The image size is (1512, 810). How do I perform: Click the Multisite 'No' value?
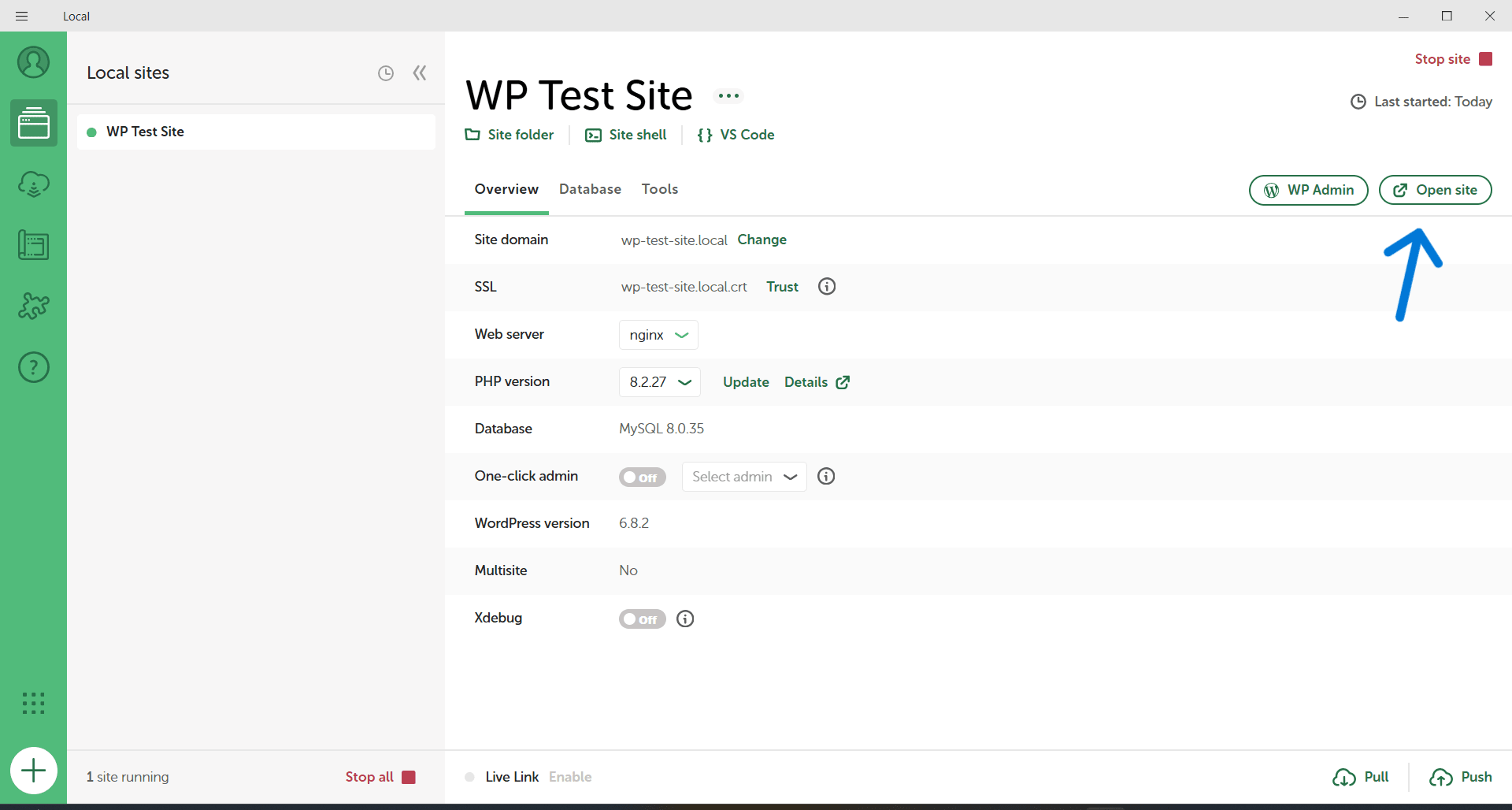point(628,570)
